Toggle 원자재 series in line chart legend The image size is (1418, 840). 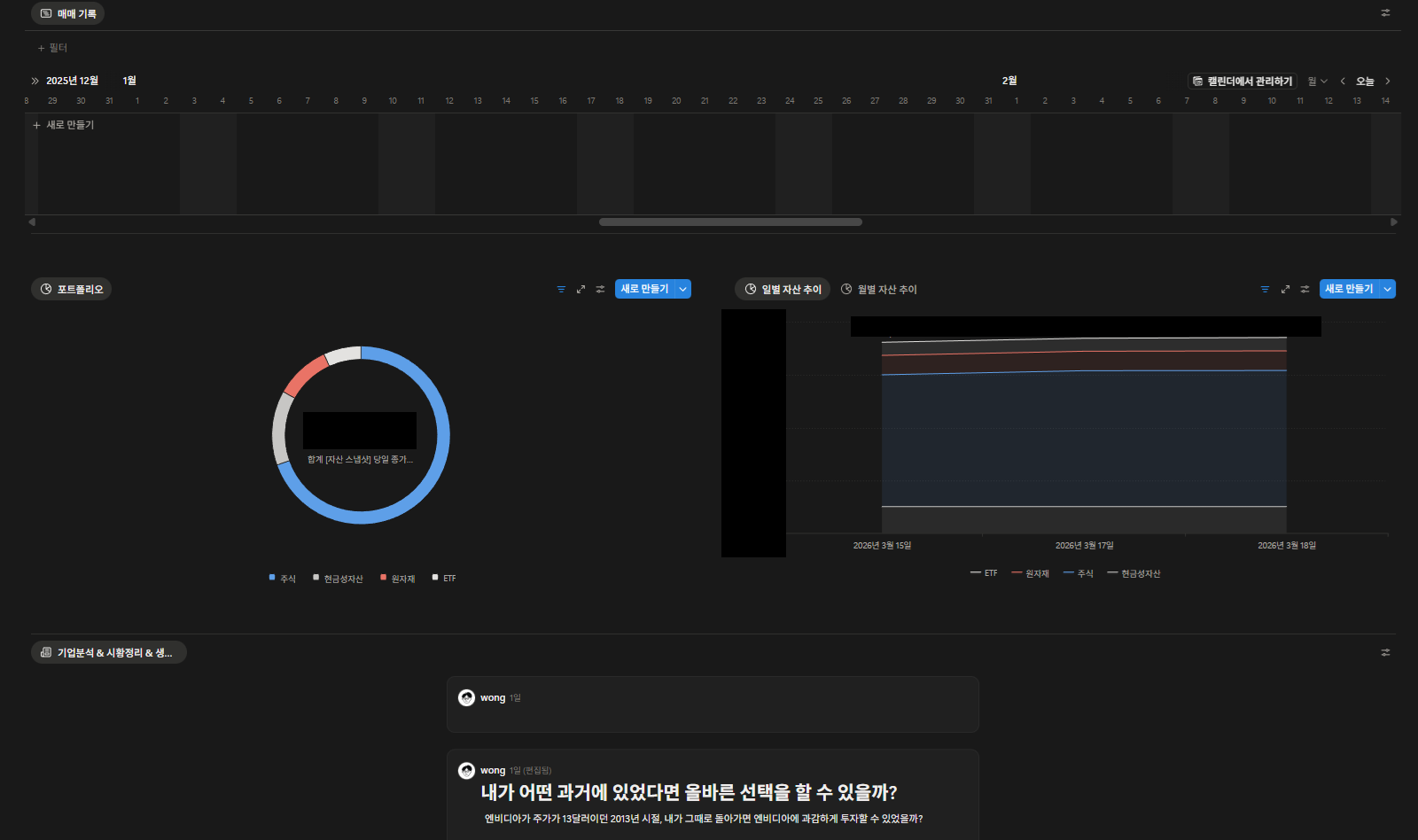click(x=1030, y=574)
